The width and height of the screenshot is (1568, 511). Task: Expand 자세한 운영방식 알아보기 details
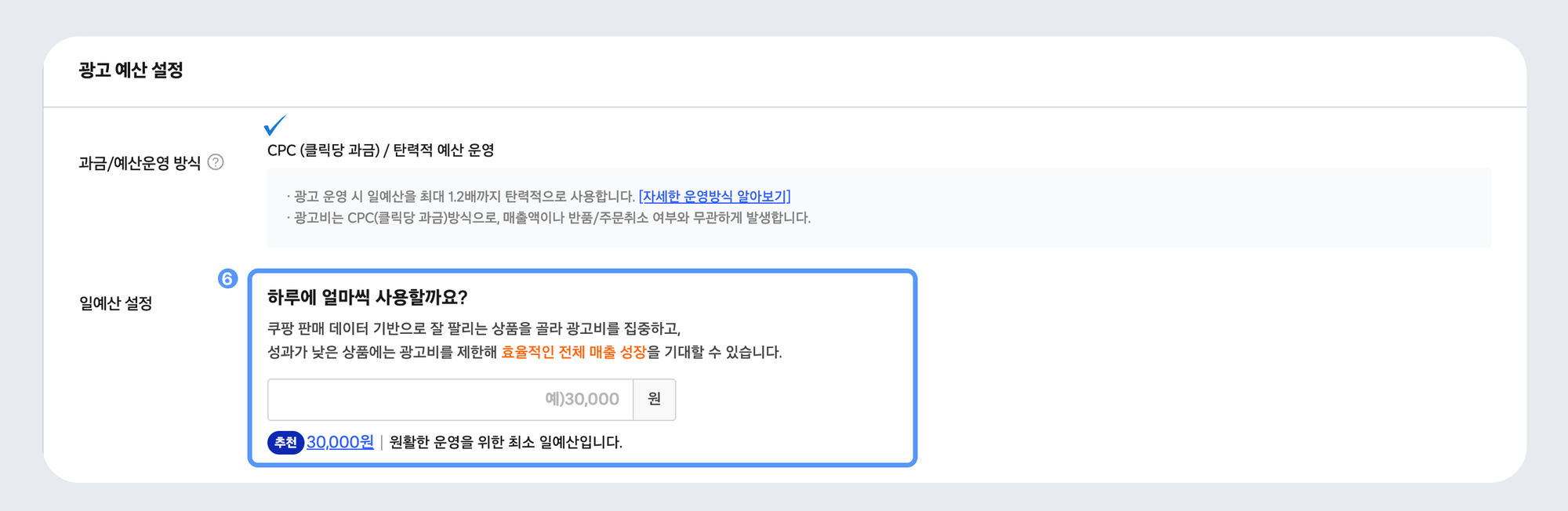[714, 197]
